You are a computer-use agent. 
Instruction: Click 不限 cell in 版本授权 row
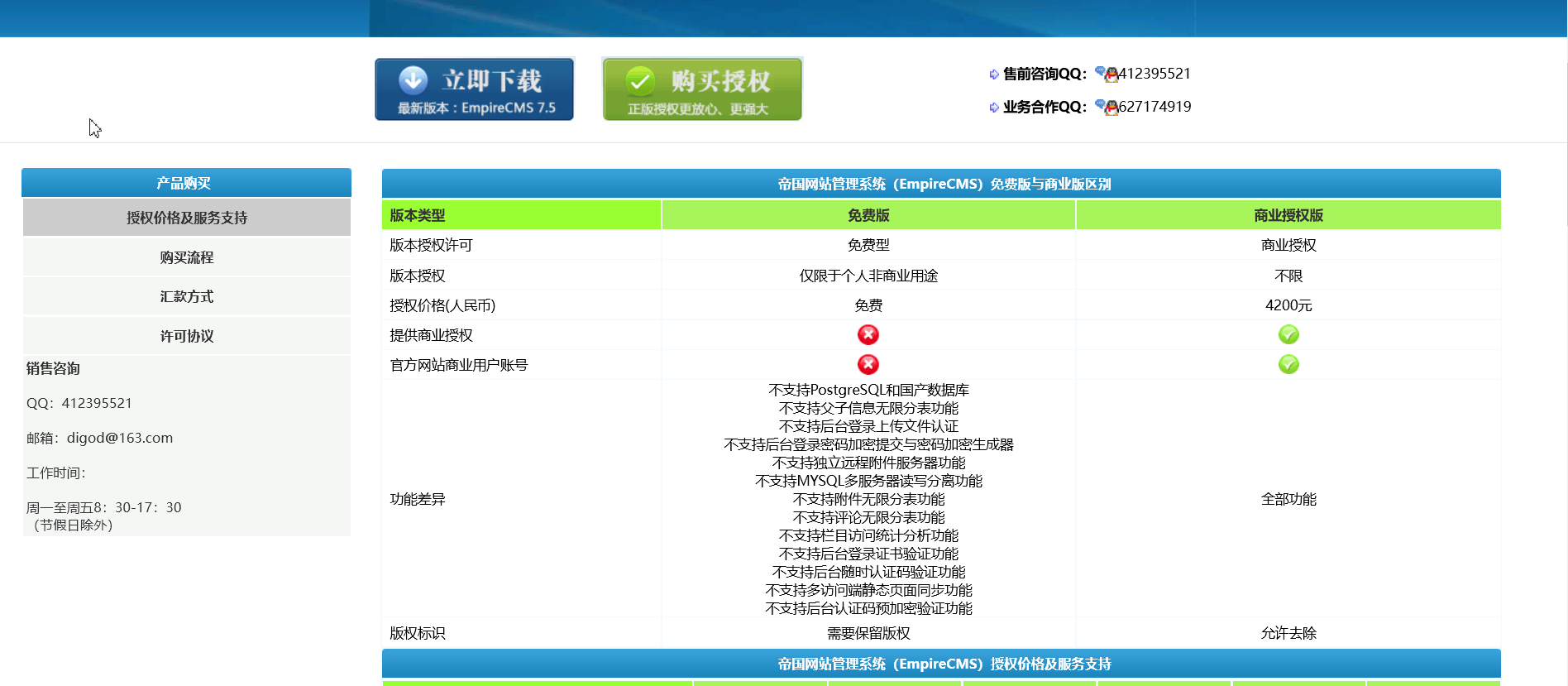(x=1288, y=276)
